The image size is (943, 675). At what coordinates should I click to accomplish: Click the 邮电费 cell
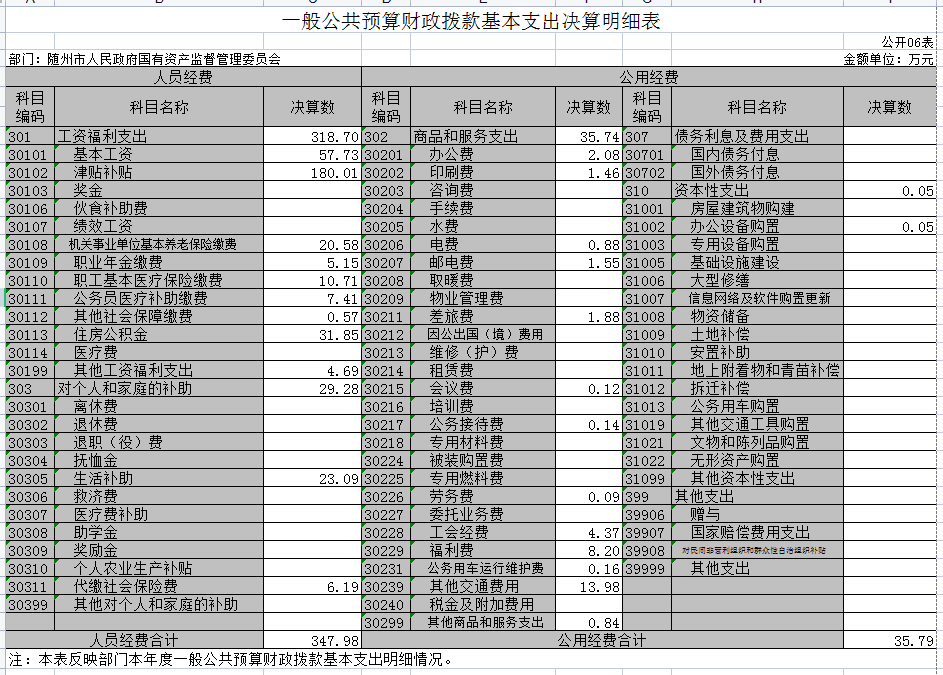coord(483,262)
